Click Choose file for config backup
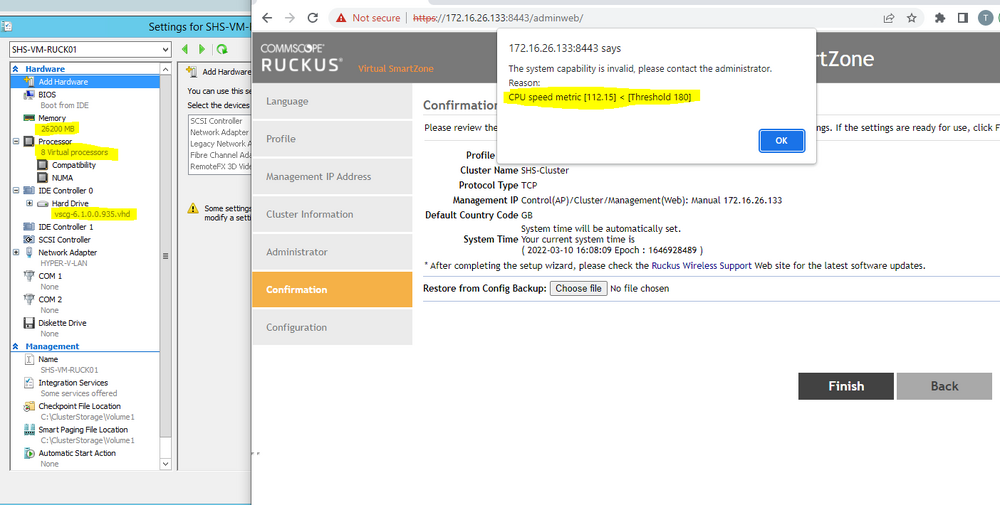This screenshot has height=505, width=1000. pyautogui.click(x=578, y=288)
